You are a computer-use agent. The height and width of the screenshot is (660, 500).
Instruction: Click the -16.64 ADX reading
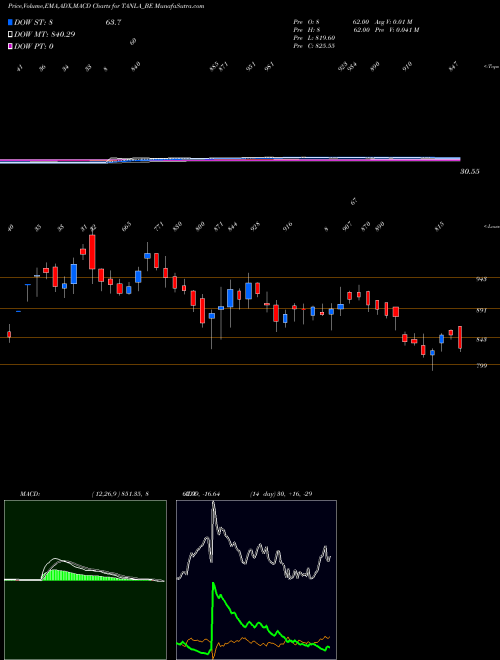coord(210,494)
